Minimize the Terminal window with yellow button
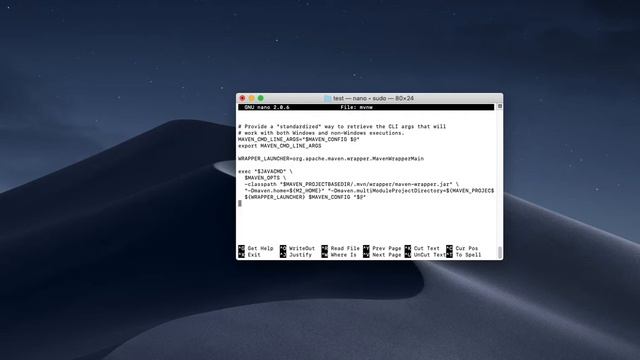 pyautogui.click(x=251, y=98)
